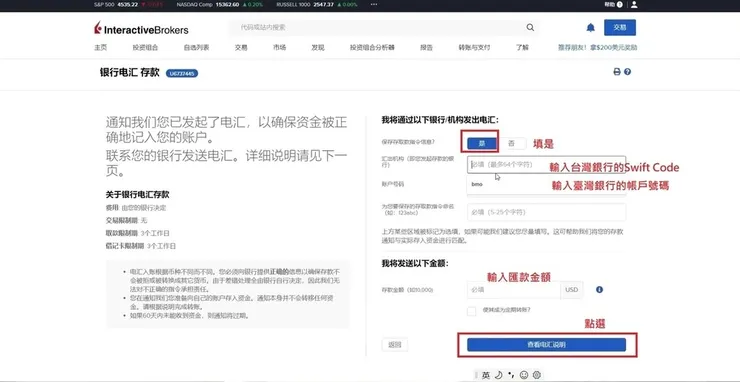Click the info icon next to USD
Screen dimensions: 740x382
click(599, 289)
